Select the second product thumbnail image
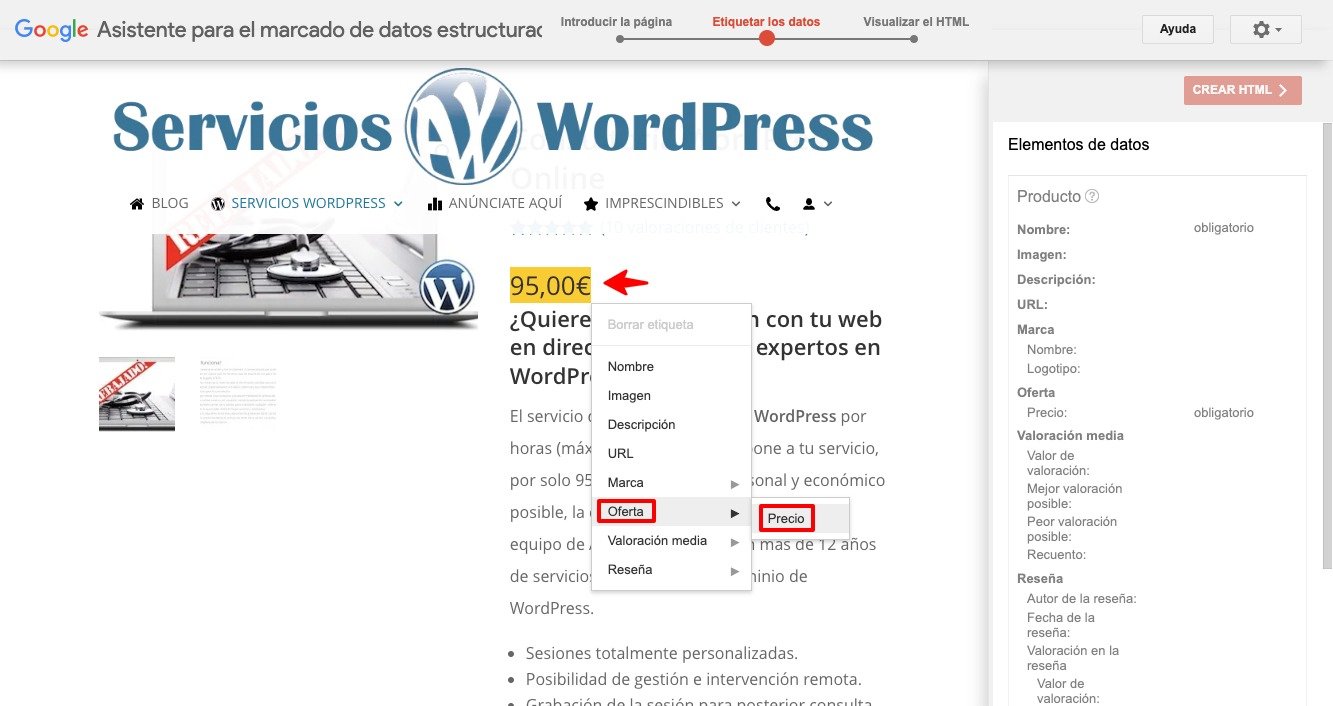The height and width of the screenshot is (706, 1333). pos(238,394)
